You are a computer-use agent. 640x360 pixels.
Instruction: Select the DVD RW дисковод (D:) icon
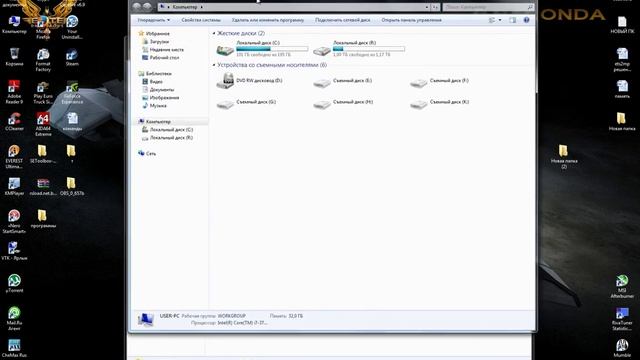[x=225, y=81]
